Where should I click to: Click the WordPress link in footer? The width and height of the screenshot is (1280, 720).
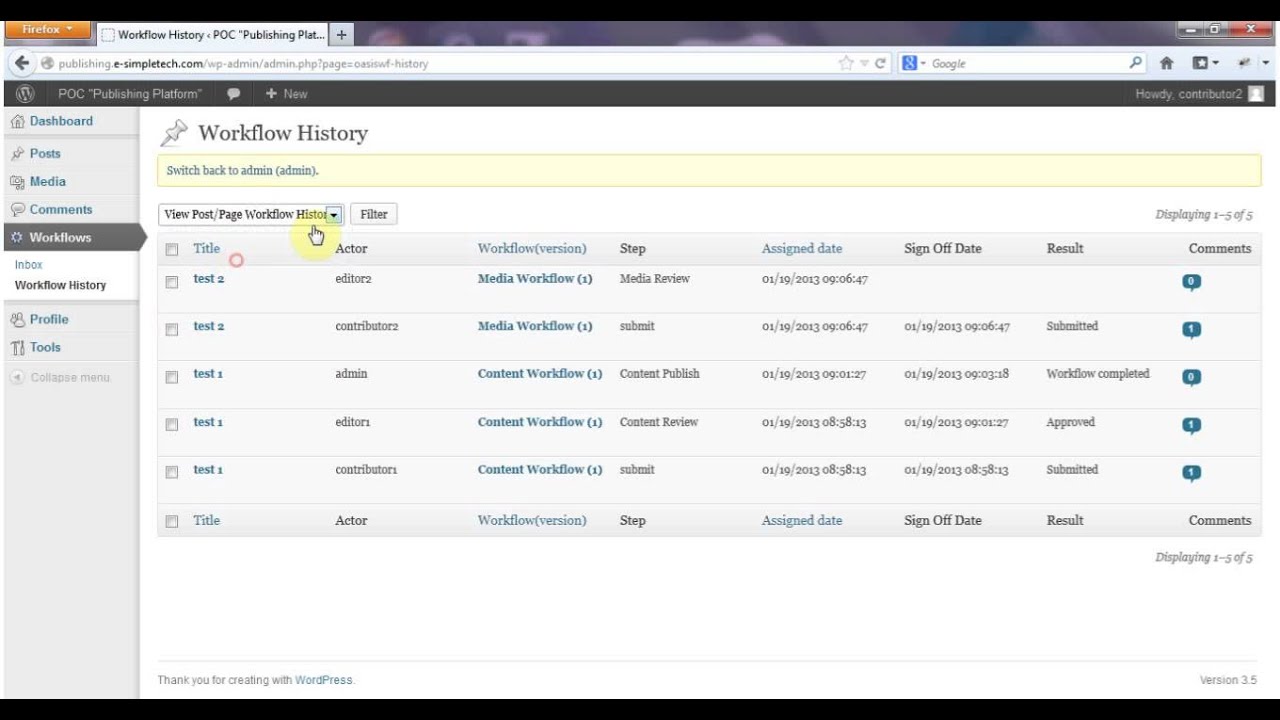tap(324, 680)
